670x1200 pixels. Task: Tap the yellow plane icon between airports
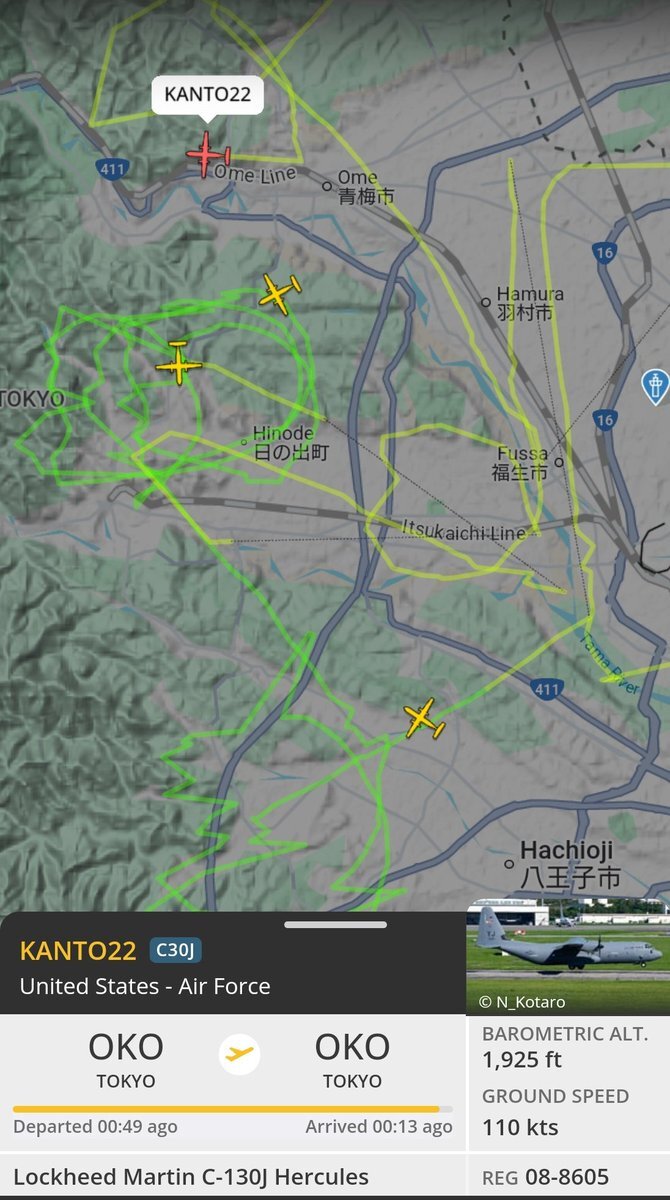point(240,1053)
